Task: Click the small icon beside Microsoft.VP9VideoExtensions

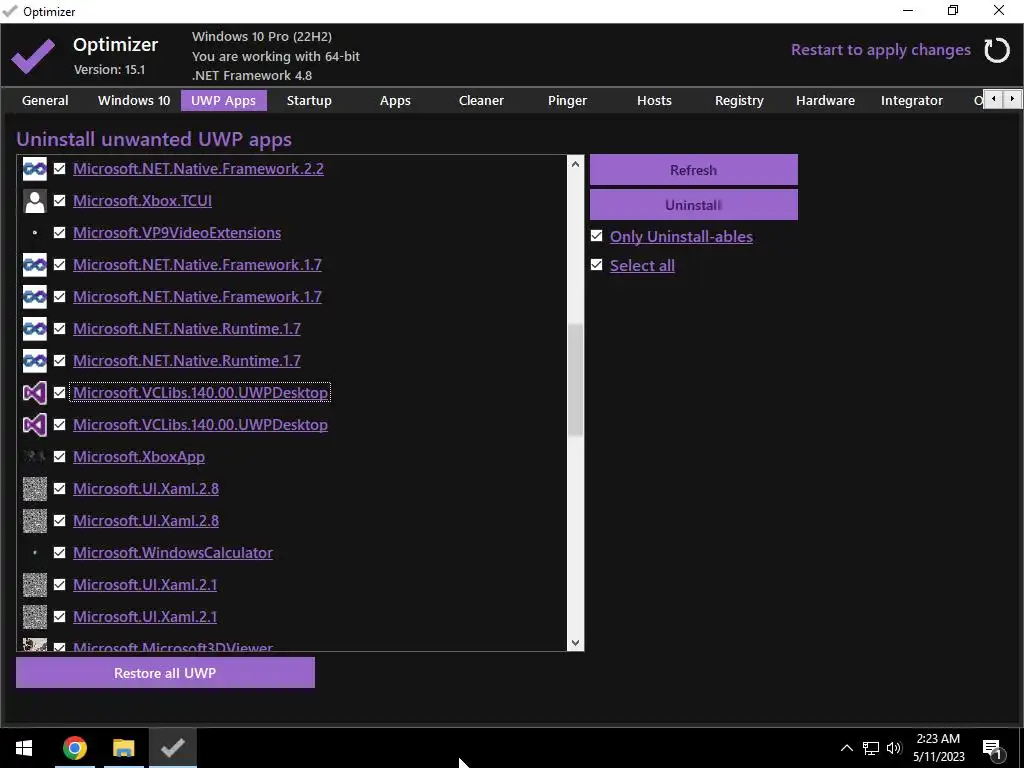Action: click(35, 232)
